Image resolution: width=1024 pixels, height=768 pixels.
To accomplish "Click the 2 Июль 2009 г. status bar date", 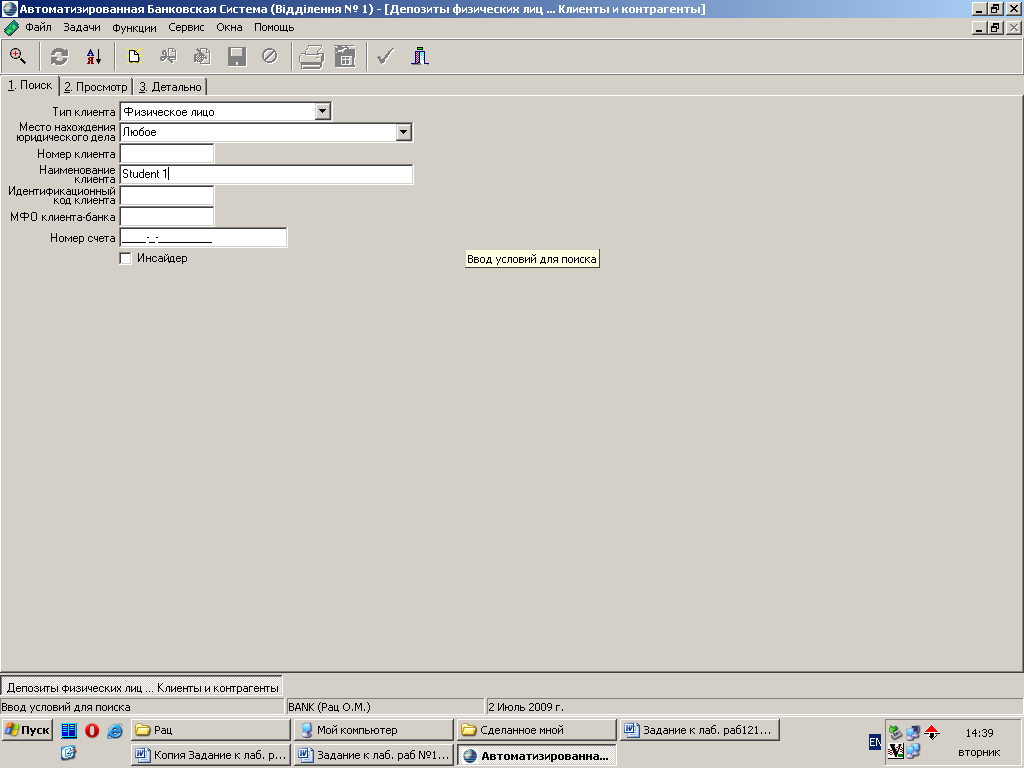I will (526, 707).
